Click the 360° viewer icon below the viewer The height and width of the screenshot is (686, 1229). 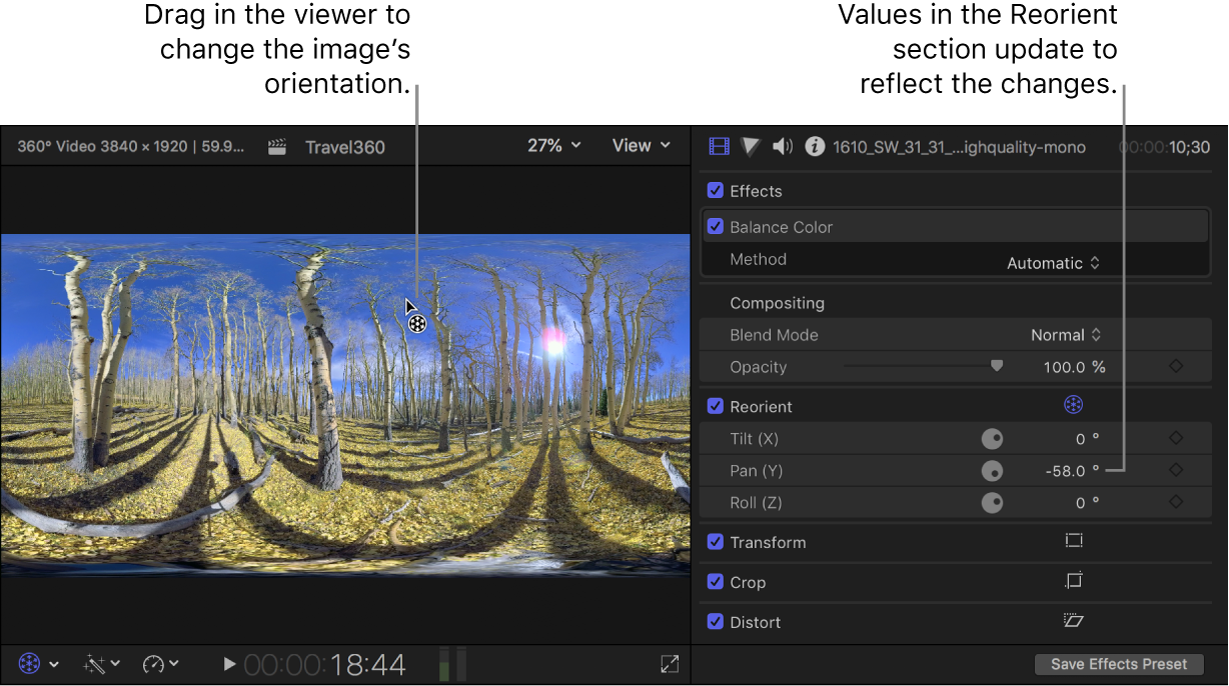(x=28, y=662)
